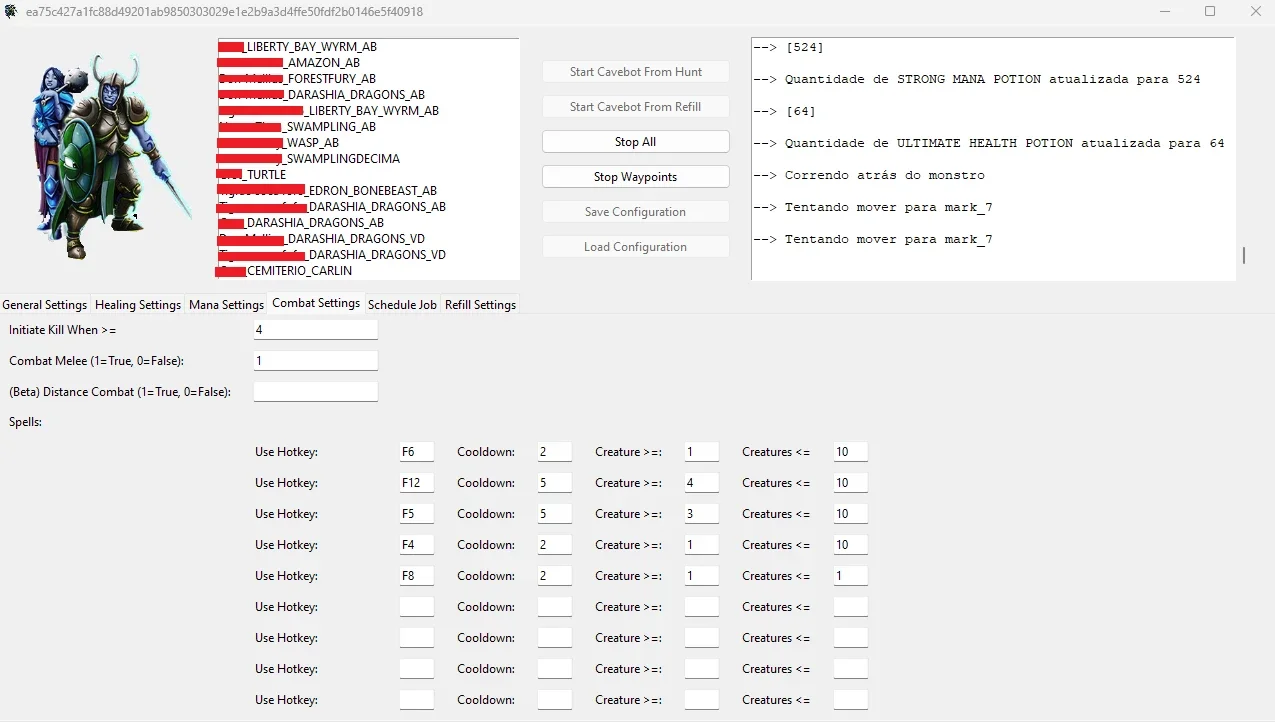The width and height of the screenshot is (1275, 722).
Task: Click the hotkey field containing F12
Action: pos(417,483)
